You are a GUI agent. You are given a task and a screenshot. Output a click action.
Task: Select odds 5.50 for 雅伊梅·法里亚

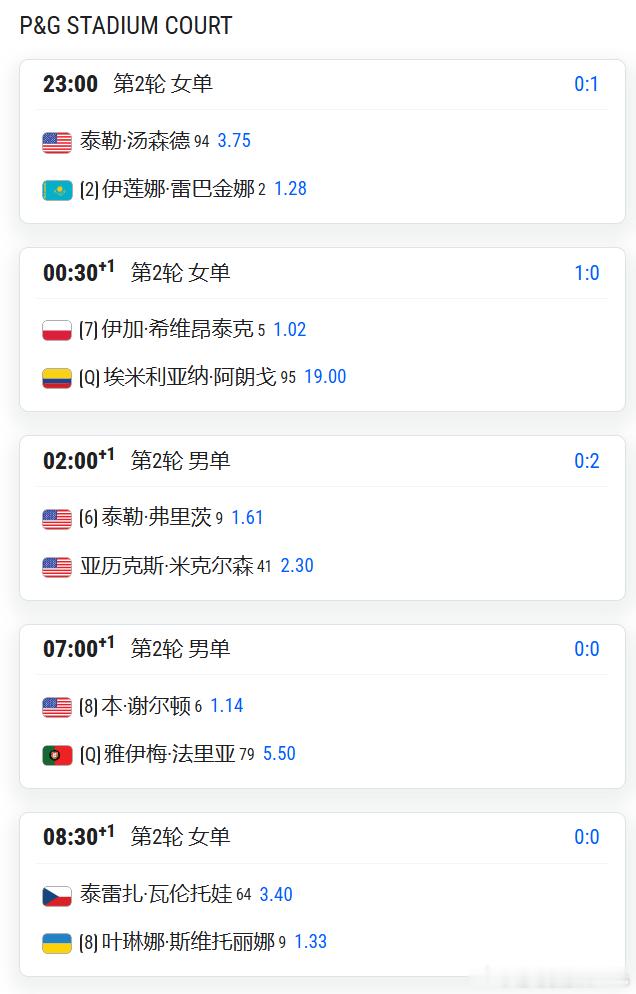click(279, 754)
